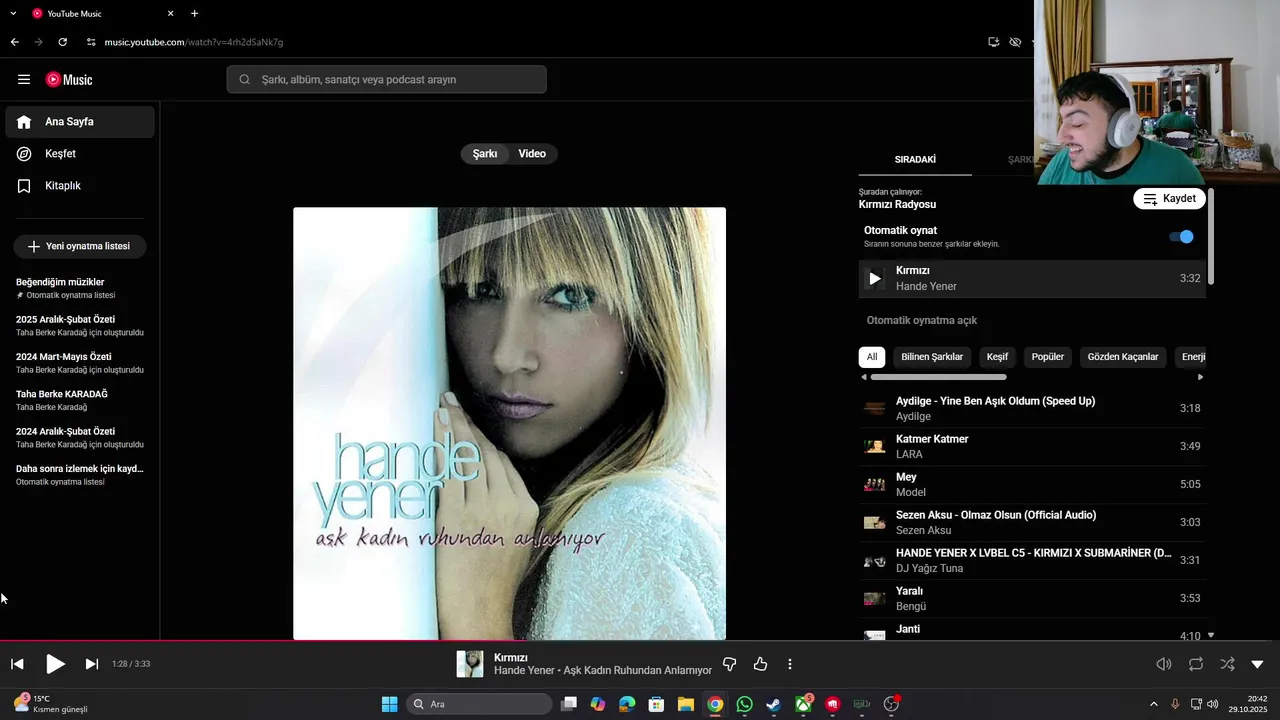Image resolution: width=1280 pixels, height=720 pixels.
Task: Click the address bar URL
Action: pyautogui.click(x=194, y=42)
